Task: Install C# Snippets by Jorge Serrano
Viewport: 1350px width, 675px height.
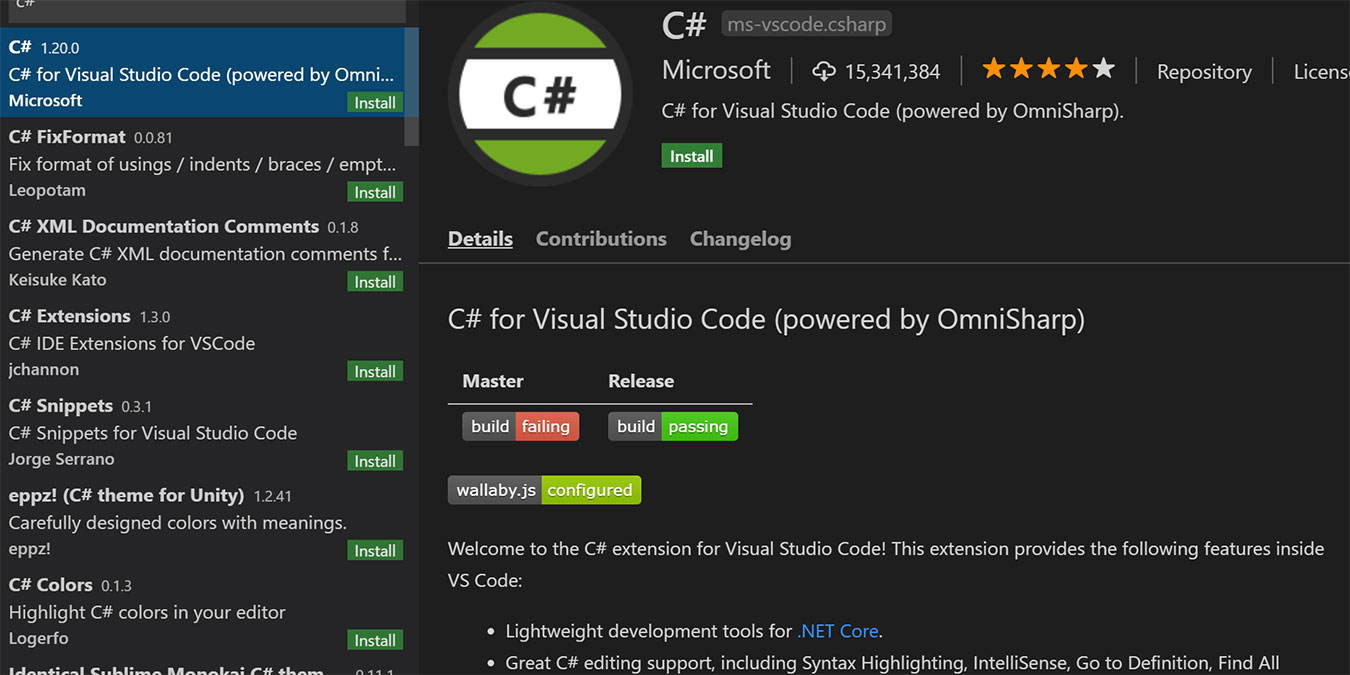Action: coord(375,461)
